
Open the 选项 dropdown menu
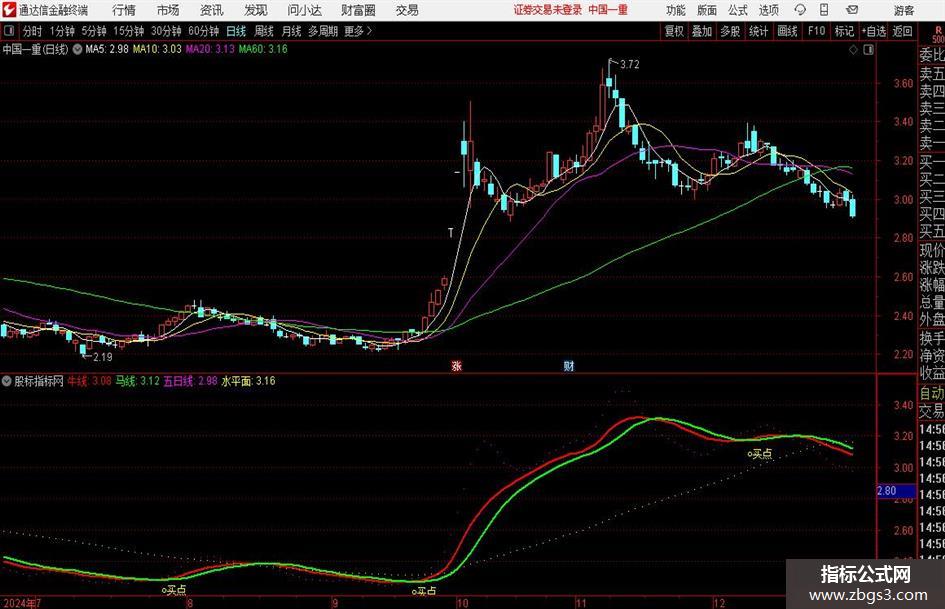tap(768, 10)
